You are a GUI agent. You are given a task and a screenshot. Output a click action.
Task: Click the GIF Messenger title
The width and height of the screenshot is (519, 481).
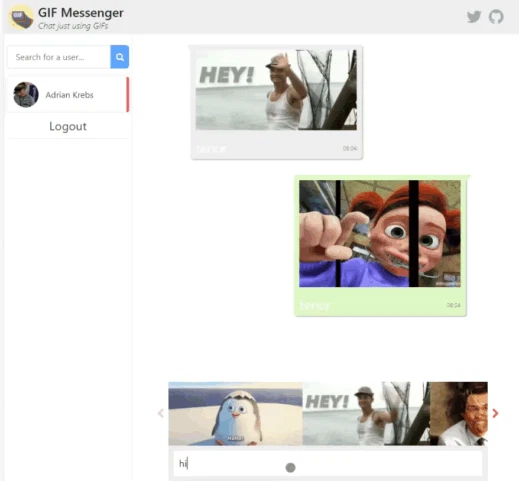[x=81, y=13]
